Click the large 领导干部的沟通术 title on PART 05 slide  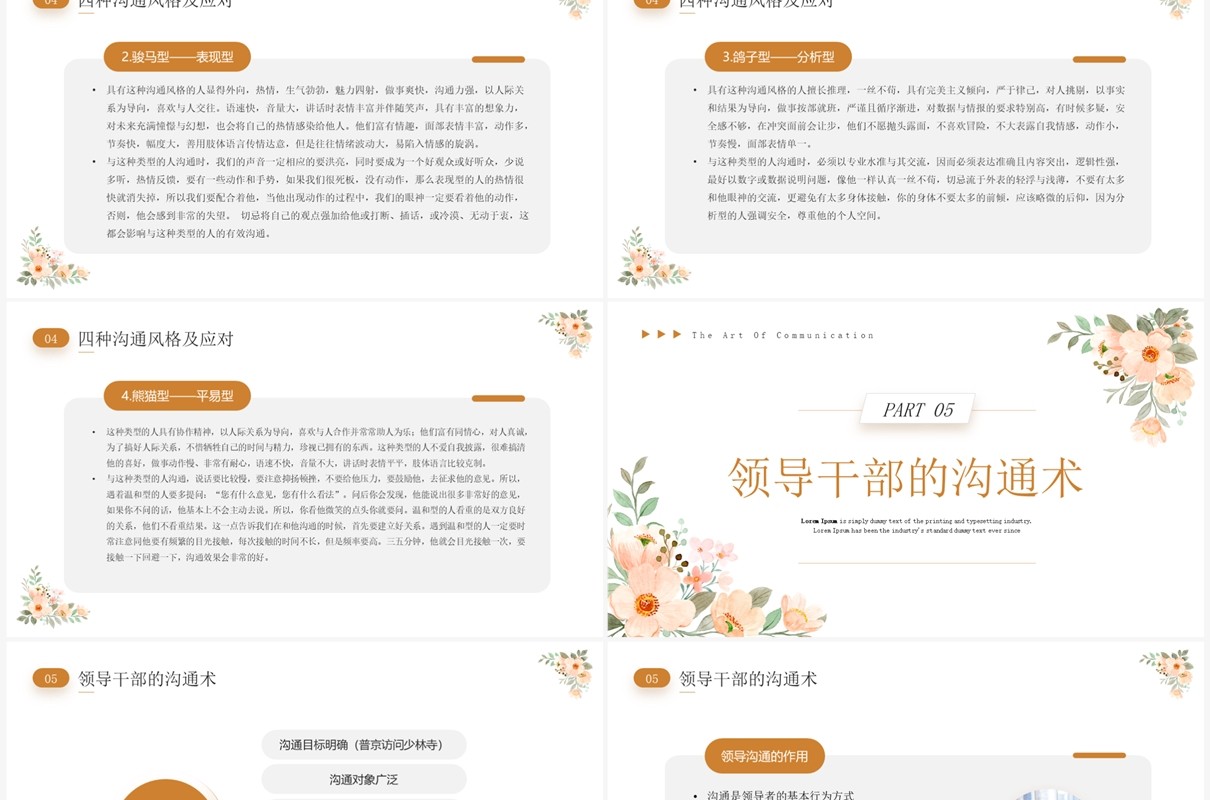point(906,477)
